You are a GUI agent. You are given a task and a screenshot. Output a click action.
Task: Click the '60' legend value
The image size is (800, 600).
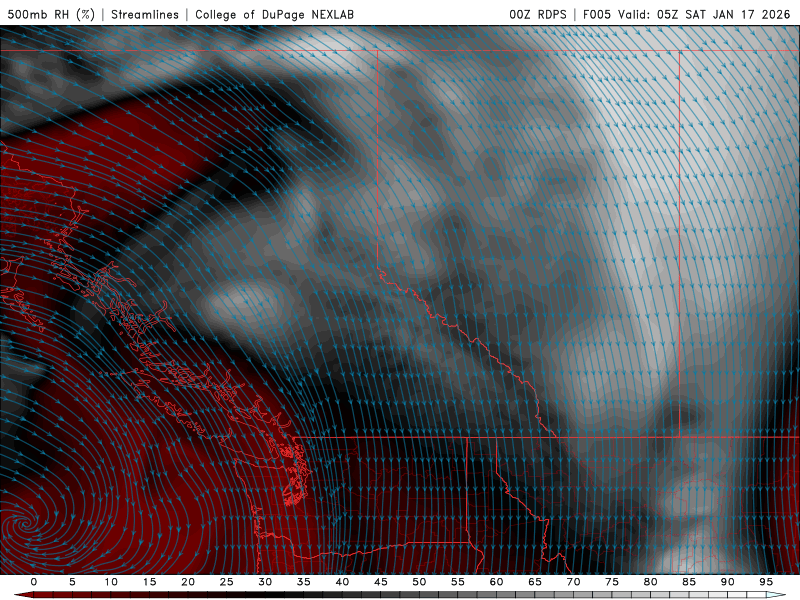[496, 582]
